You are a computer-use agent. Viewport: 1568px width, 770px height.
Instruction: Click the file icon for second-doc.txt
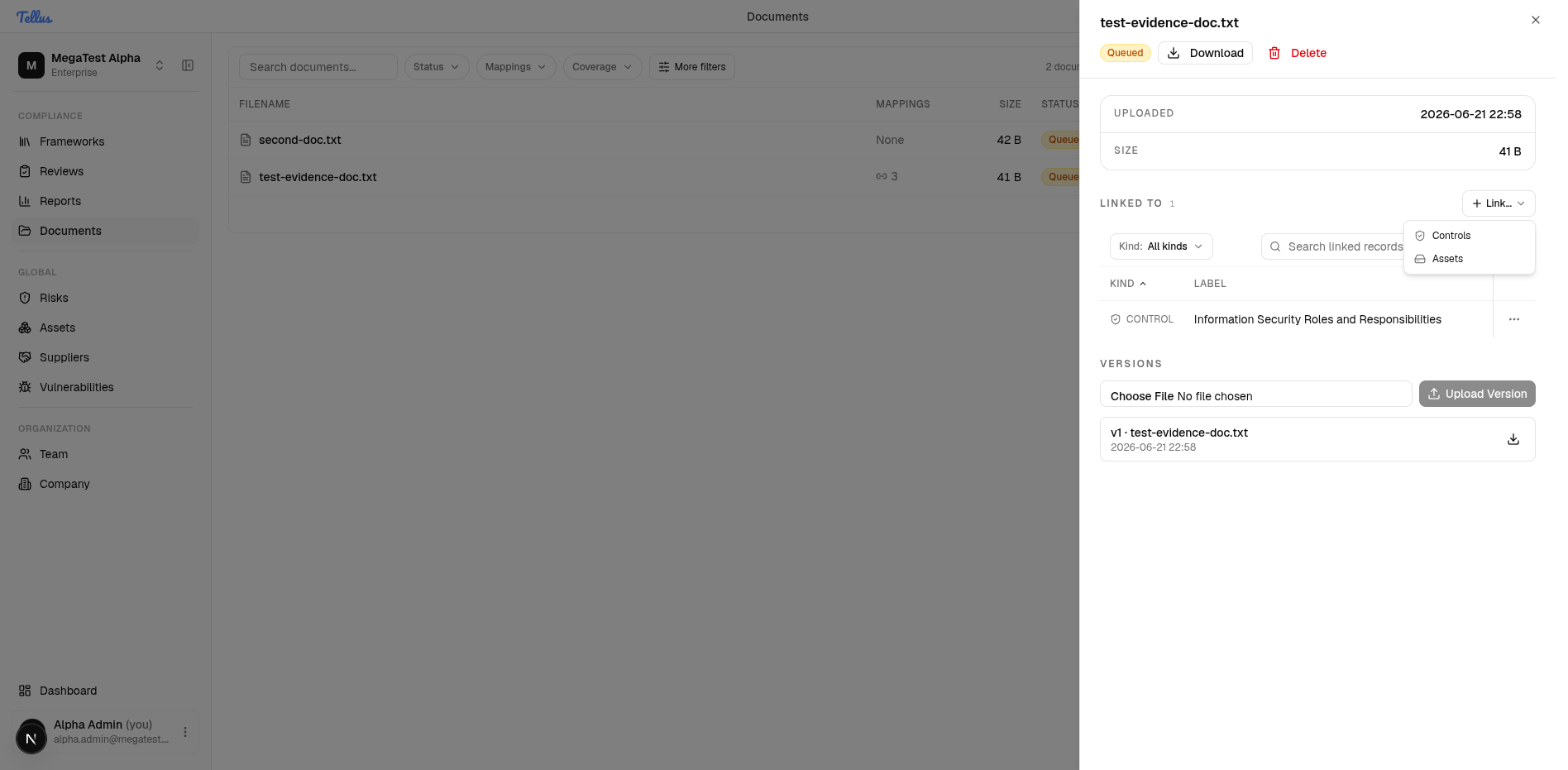[246, 140]
